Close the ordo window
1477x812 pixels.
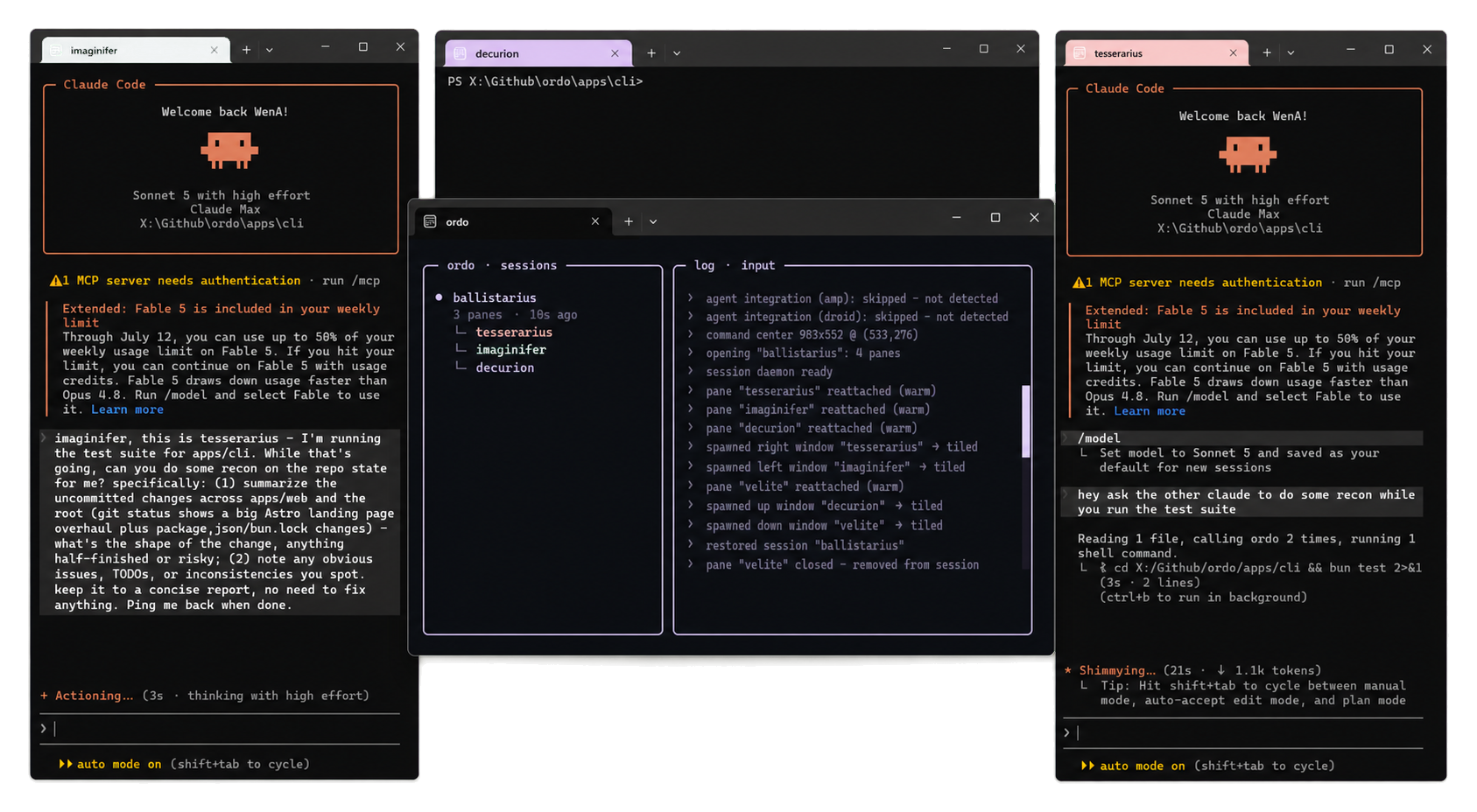(1034, 218)
